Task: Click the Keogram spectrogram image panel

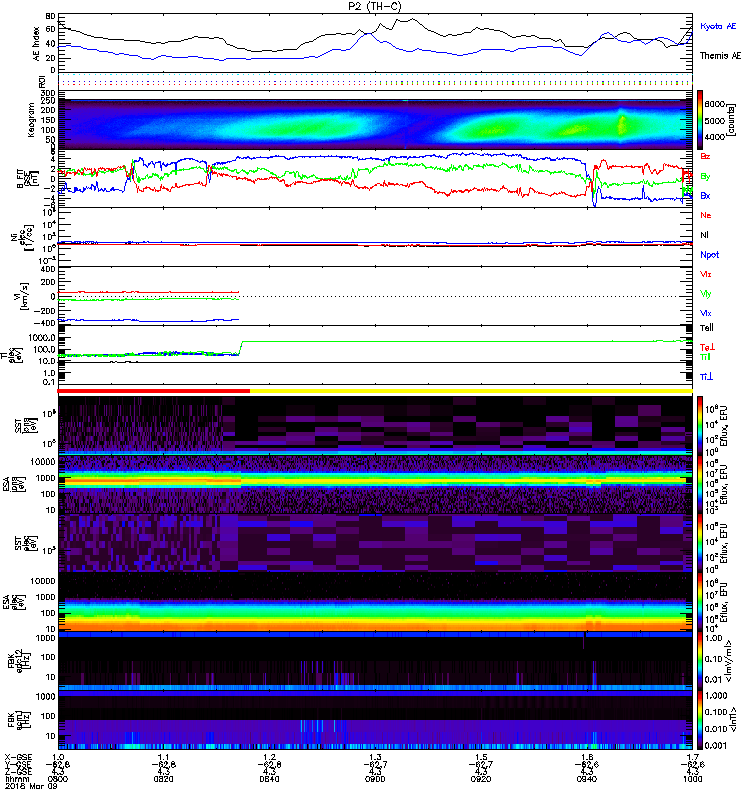Action: pos(375,124)
